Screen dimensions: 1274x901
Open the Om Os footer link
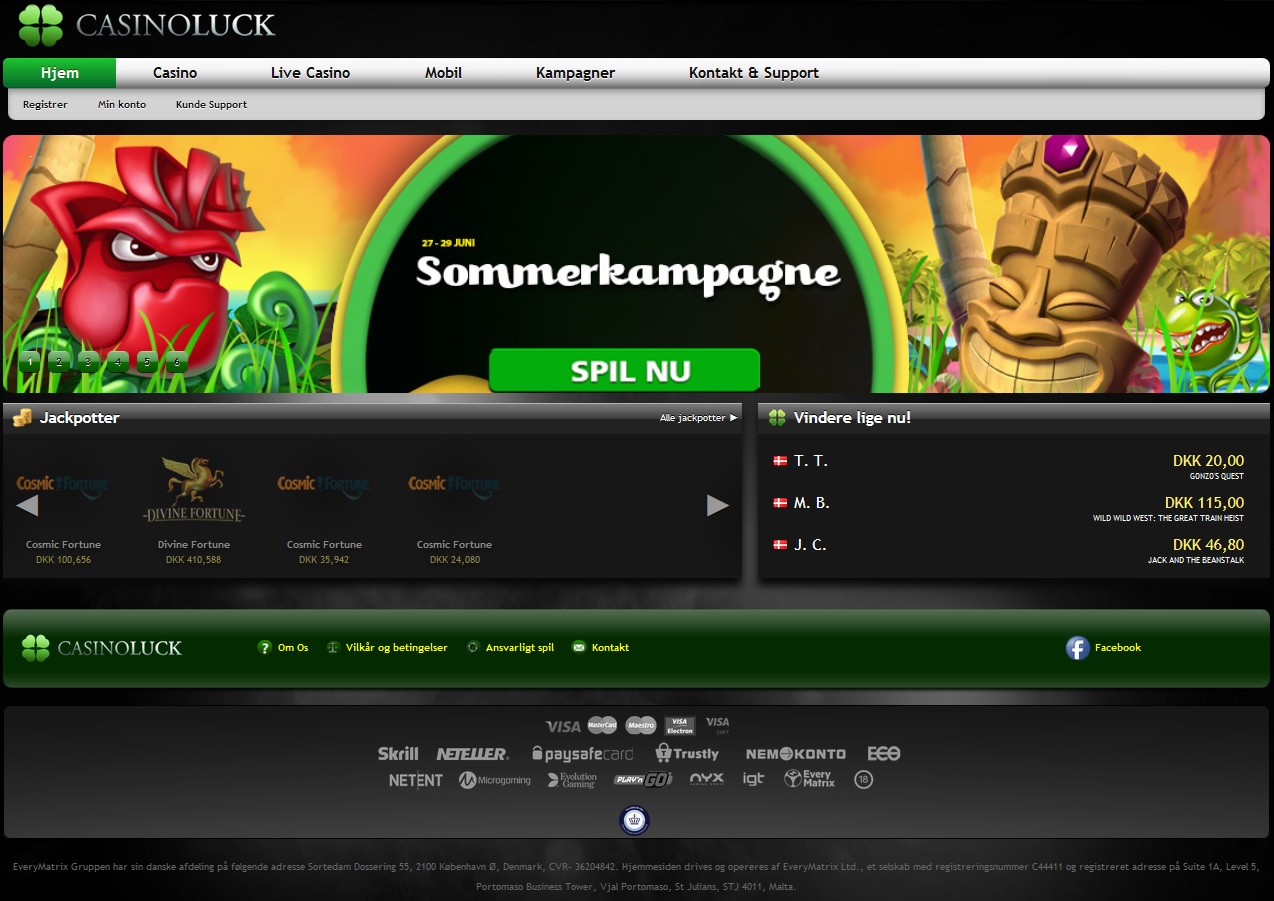coord(284,648)
